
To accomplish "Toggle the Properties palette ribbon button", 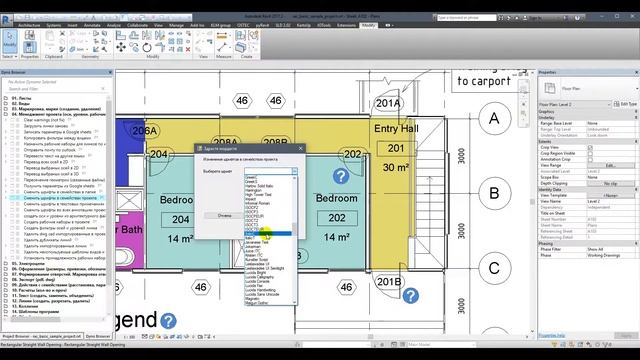I will coord(29,47).
